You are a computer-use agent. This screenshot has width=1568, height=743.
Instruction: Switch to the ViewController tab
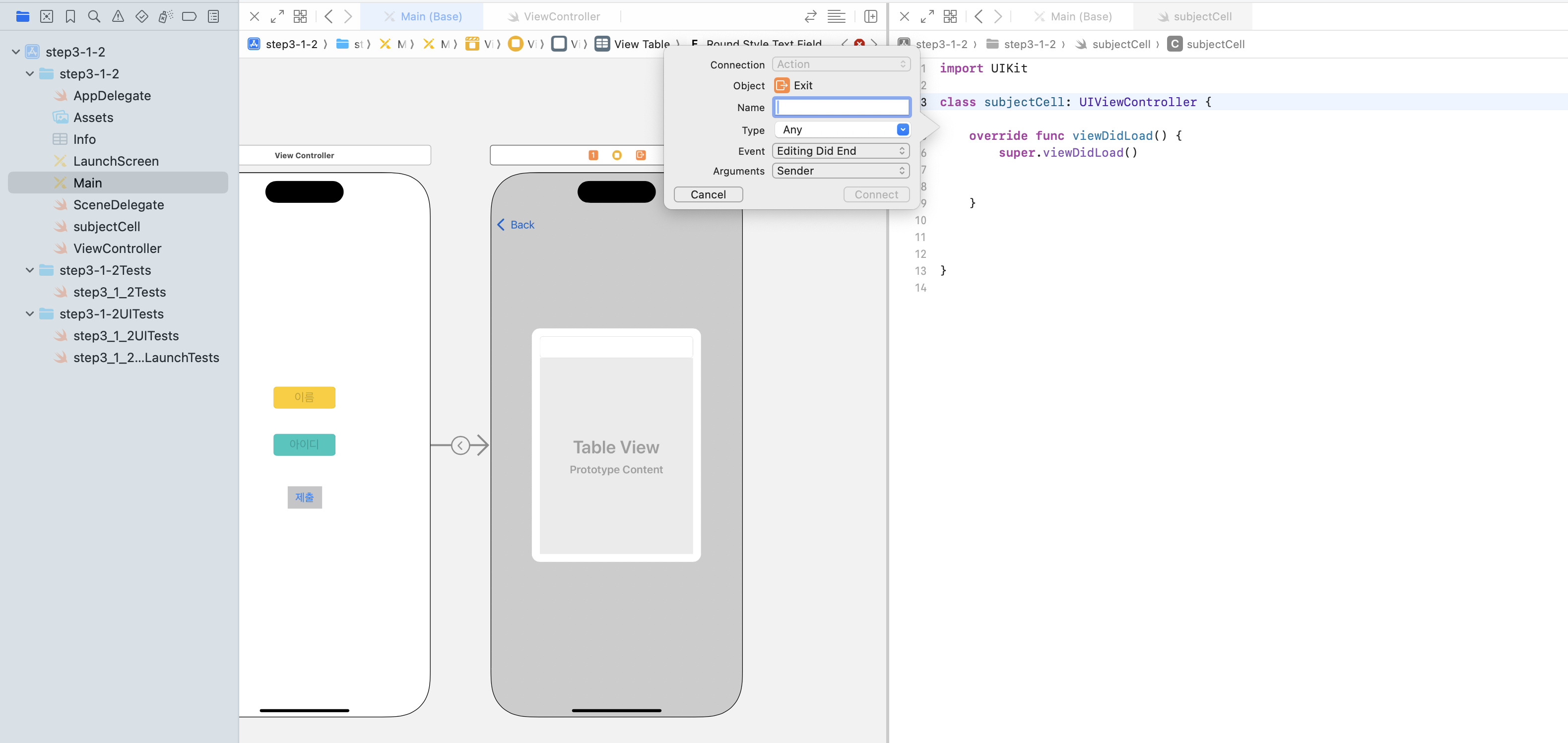pyautogui.click(x=554, y=16)
